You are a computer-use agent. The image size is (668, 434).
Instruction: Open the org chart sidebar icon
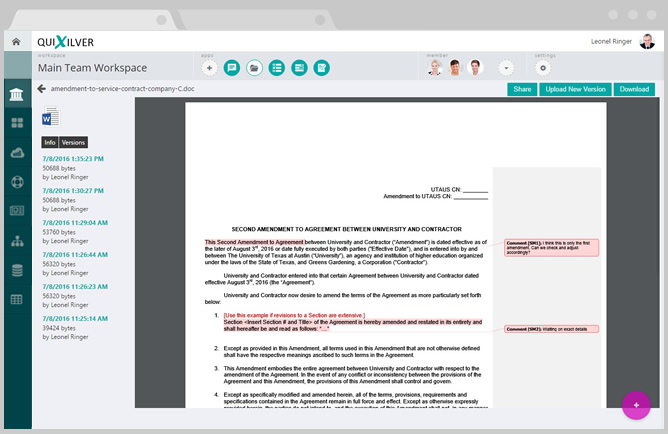17,241
